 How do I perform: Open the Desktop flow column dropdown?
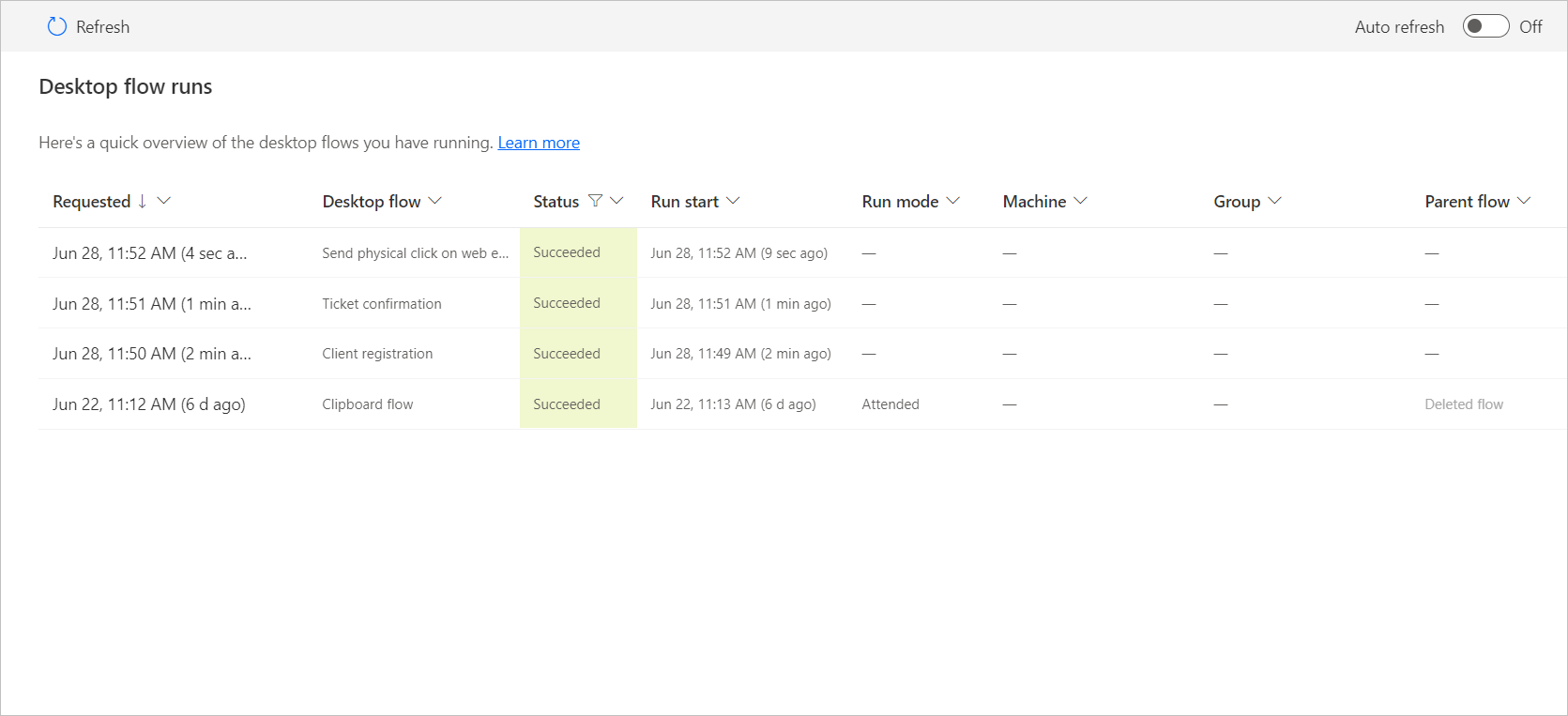[435, 201]
